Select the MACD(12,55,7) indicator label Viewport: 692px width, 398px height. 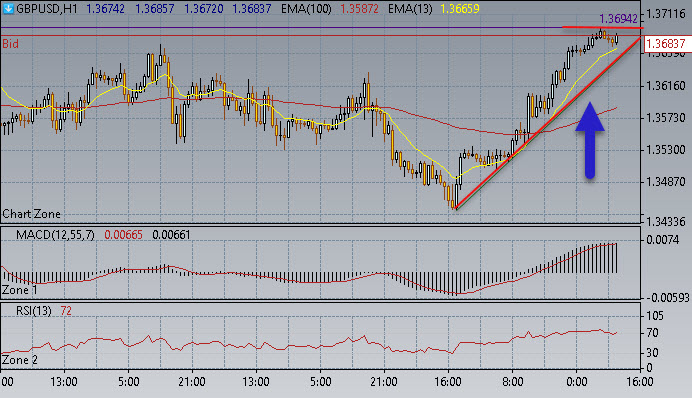coord(55,235)
